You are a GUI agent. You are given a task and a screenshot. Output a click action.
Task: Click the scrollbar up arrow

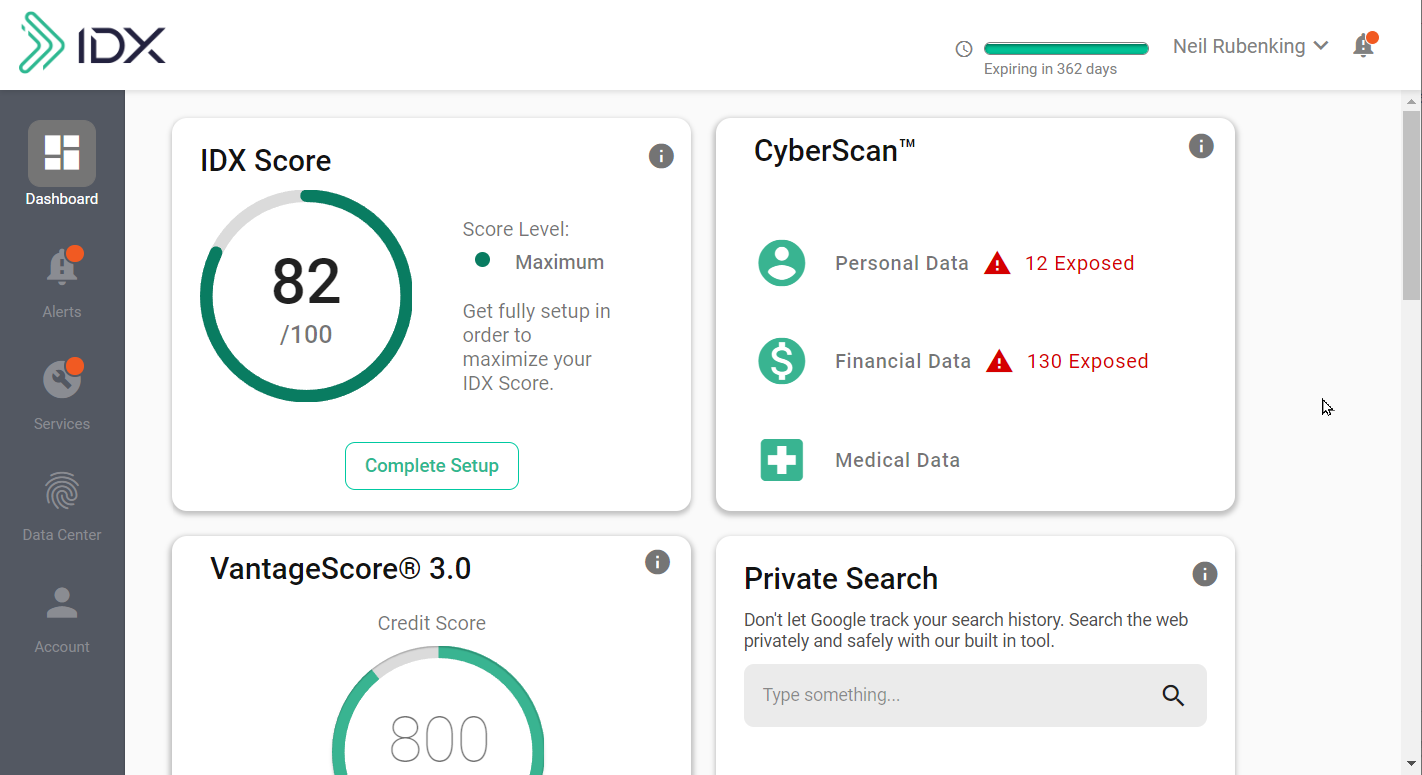pyautogui.click(x=1411, y=101)
